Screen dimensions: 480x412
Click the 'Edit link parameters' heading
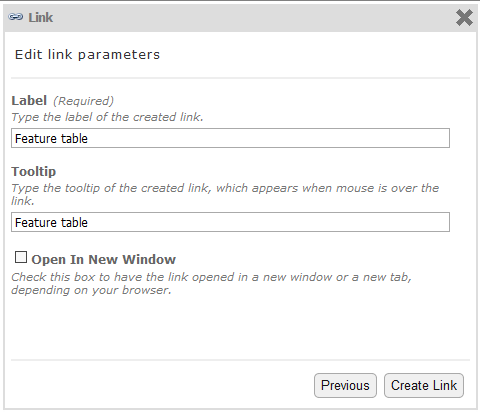pyautogui.click(x=87, y=55)
